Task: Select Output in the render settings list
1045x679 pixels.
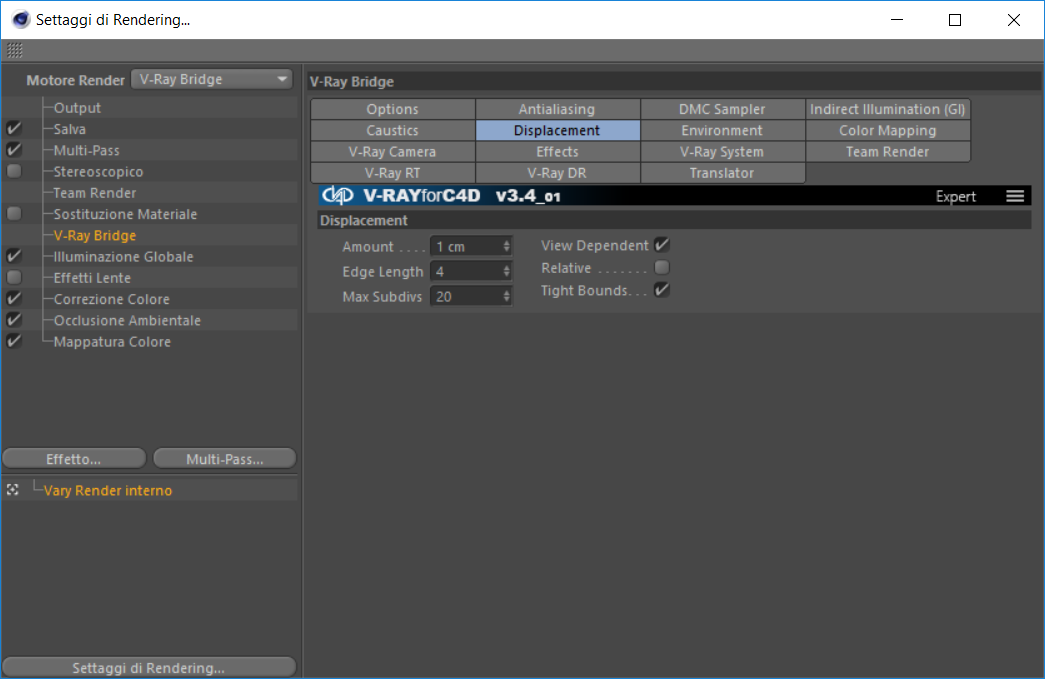Action: tap(77, 108)
